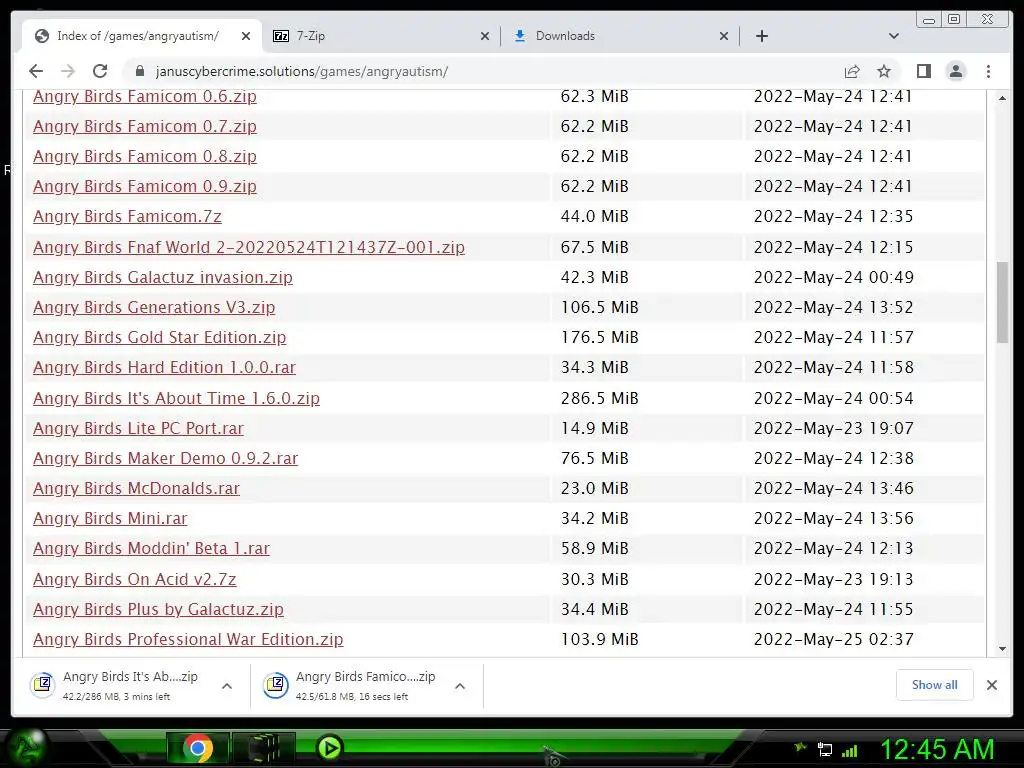
Task: Click the Chrome taskbar icon
Action: tap(198, 748)
